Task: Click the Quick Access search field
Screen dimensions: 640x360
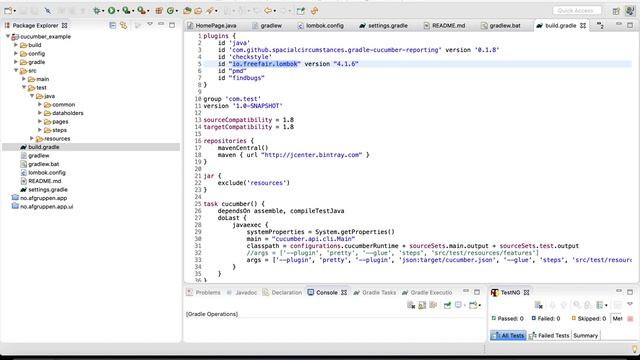Action: [577, 11]
